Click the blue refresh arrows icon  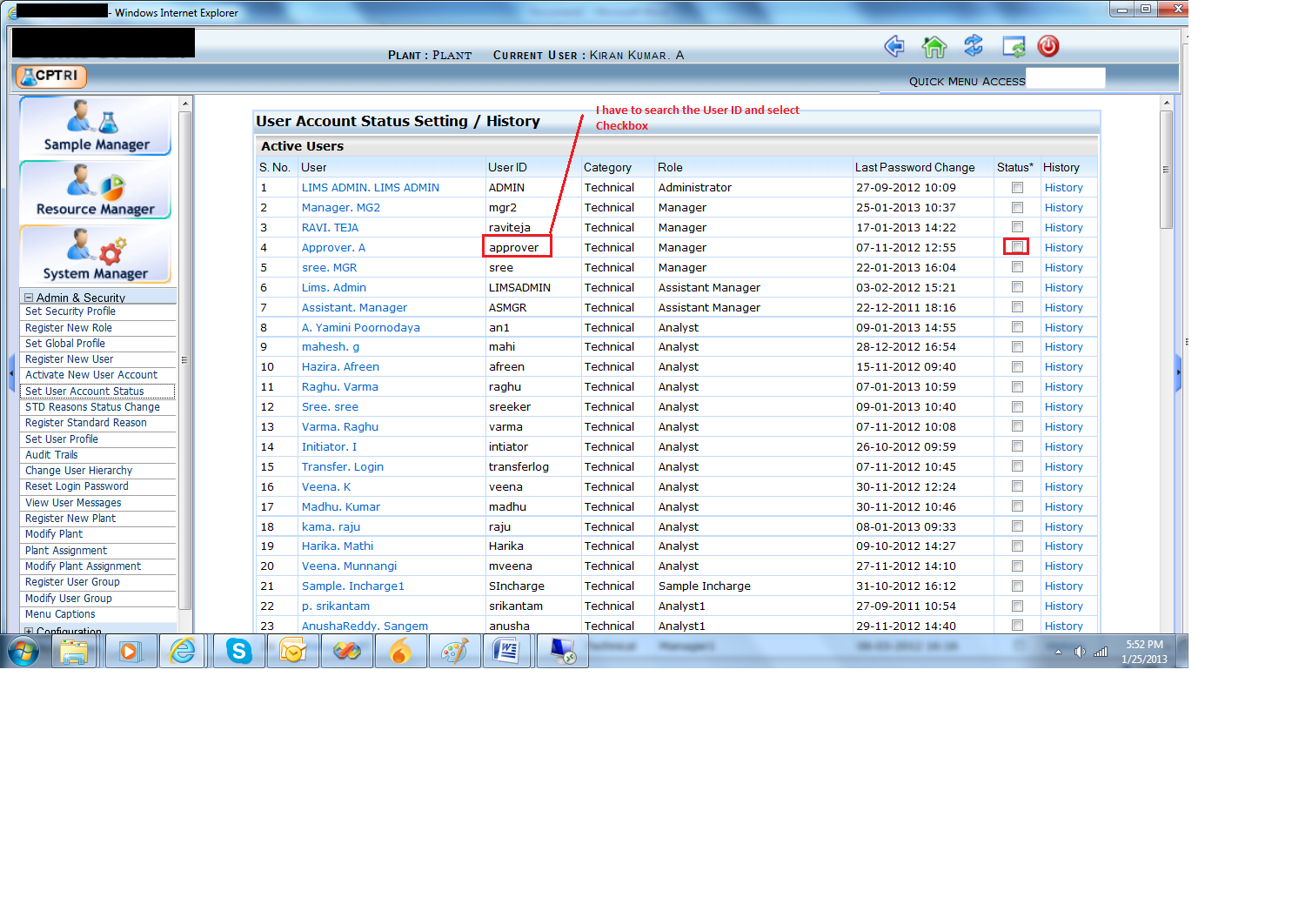click(973, 46)
